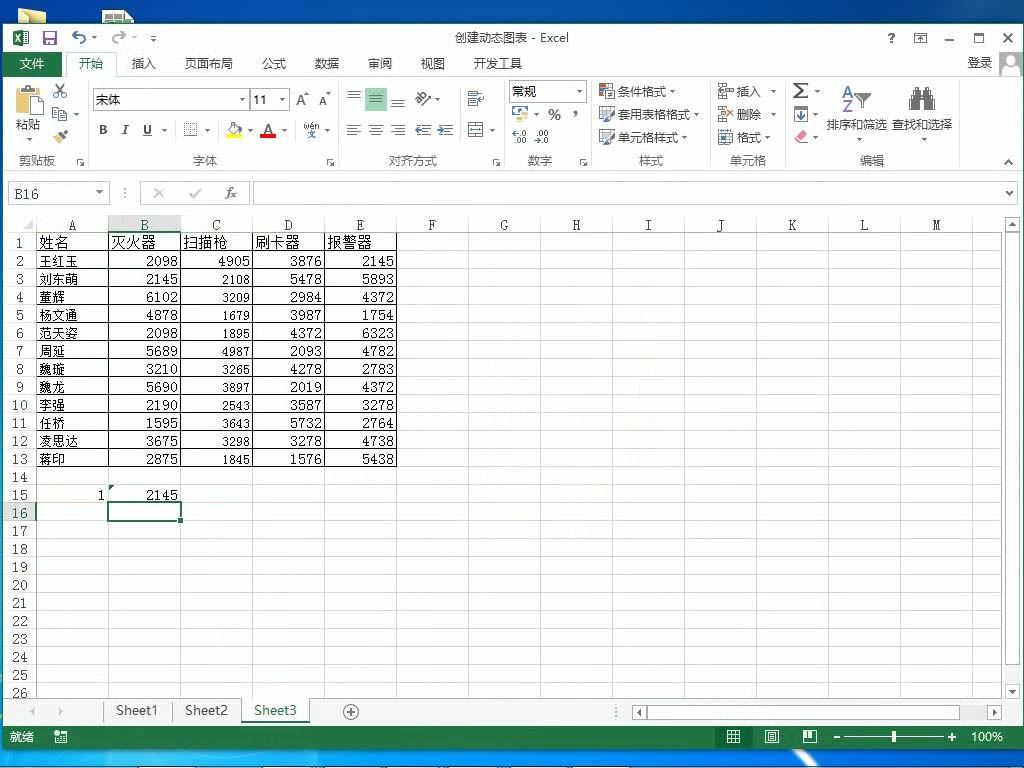Toggle italic formatting
Screen dimensions: 1024x768
[x=125, y=130]
